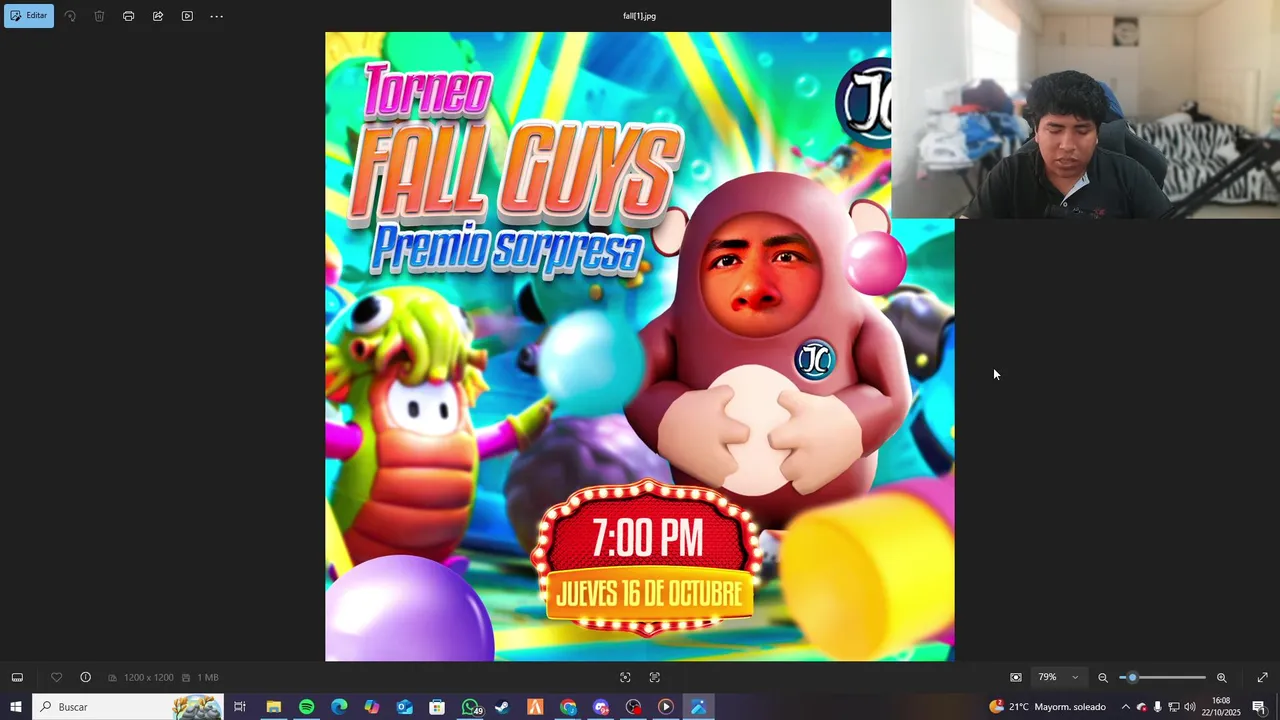Open the weather widget showing 21°C

coord(1047,707)
